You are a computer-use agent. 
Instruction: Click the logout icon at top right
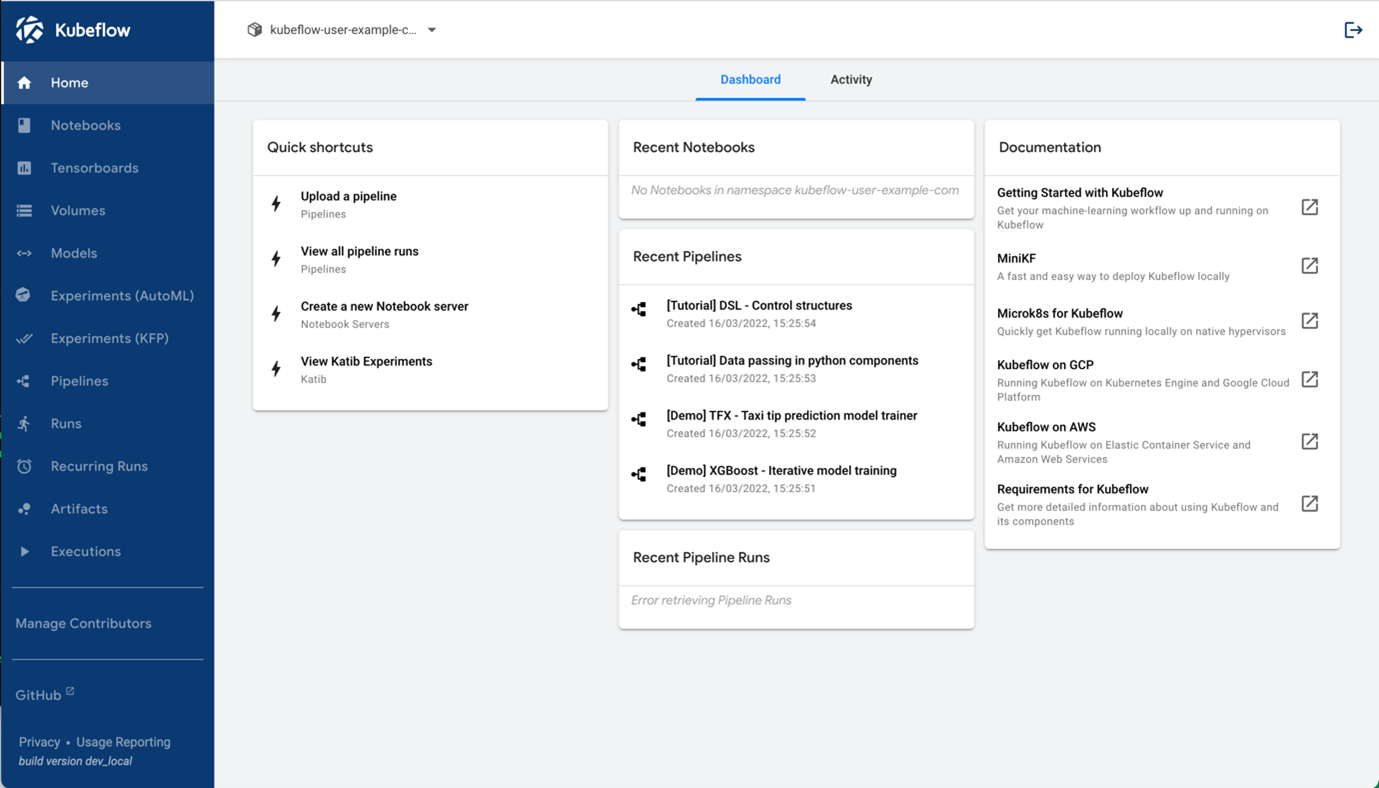coord(1353,29)
